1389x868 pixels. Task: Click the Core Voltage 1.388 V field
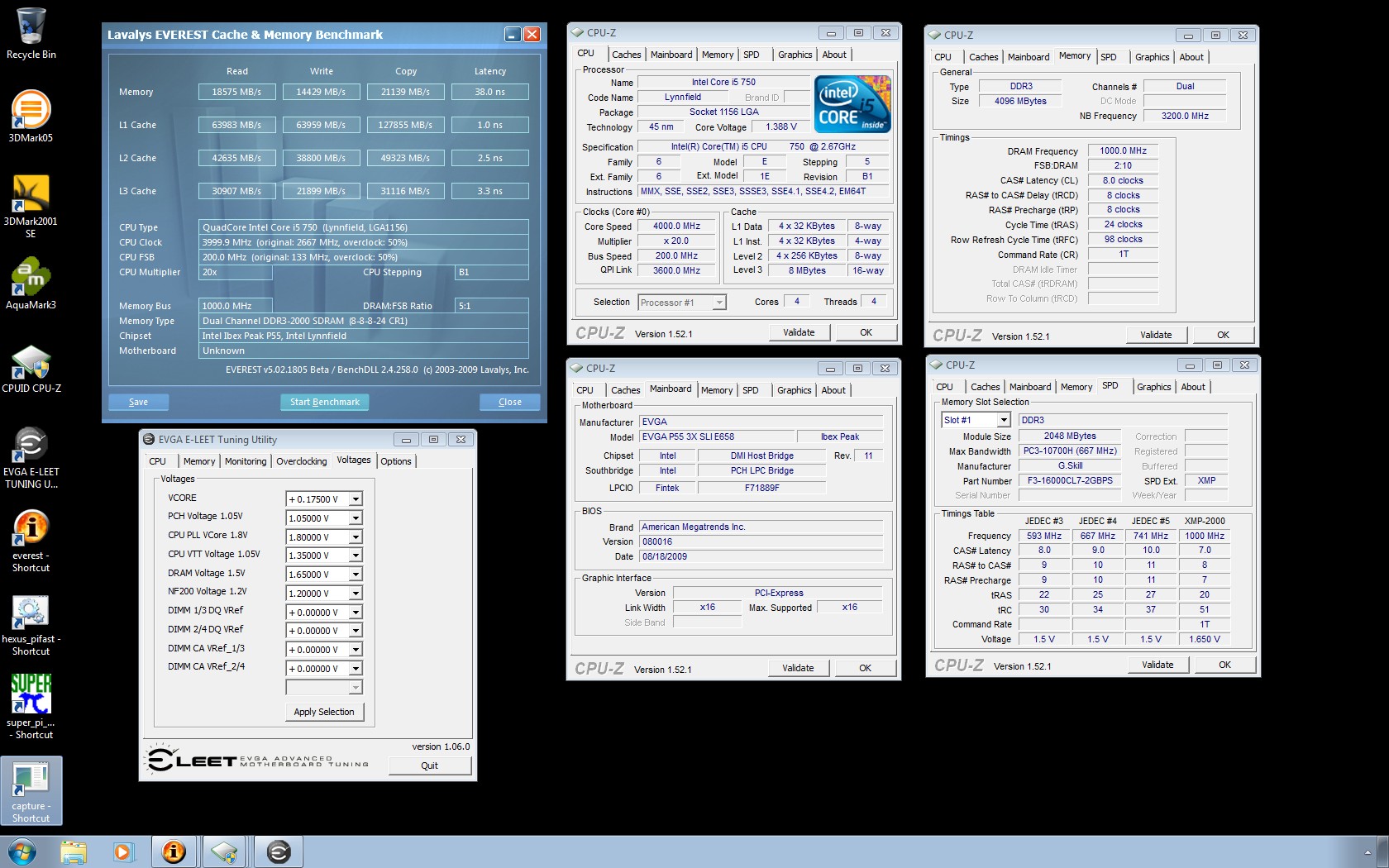click(x=780, y=126)
